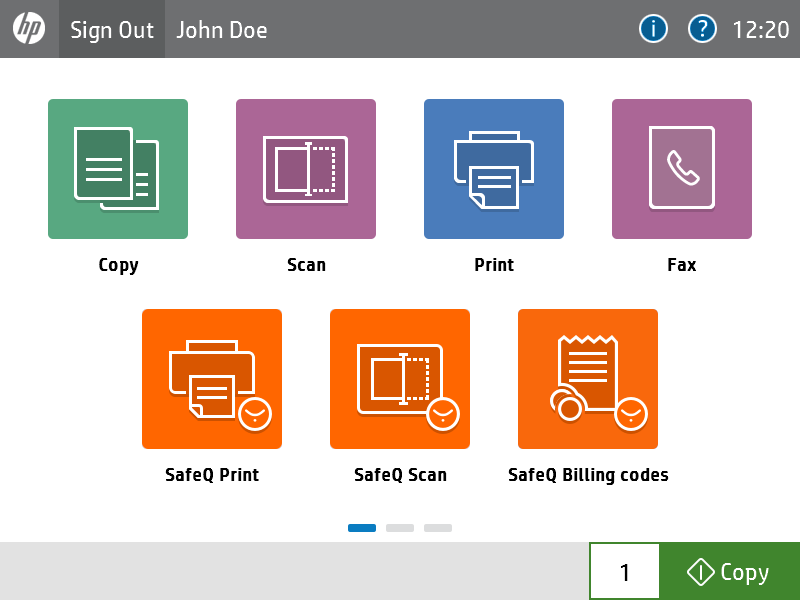Screen dimensions: 800x600
Task: Open help with the question mark icon
Action: (x=702, y=29)
